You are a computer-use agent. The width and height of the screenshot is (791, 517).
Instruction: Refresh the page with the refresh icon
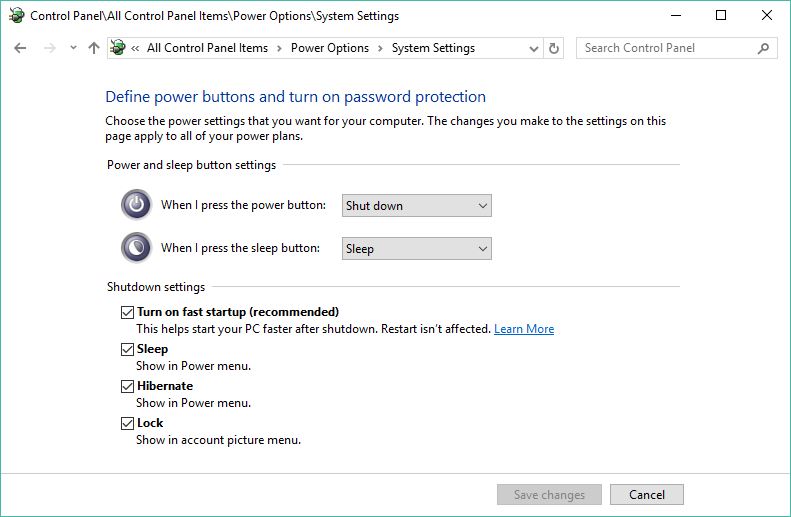(x=553, y=48)
